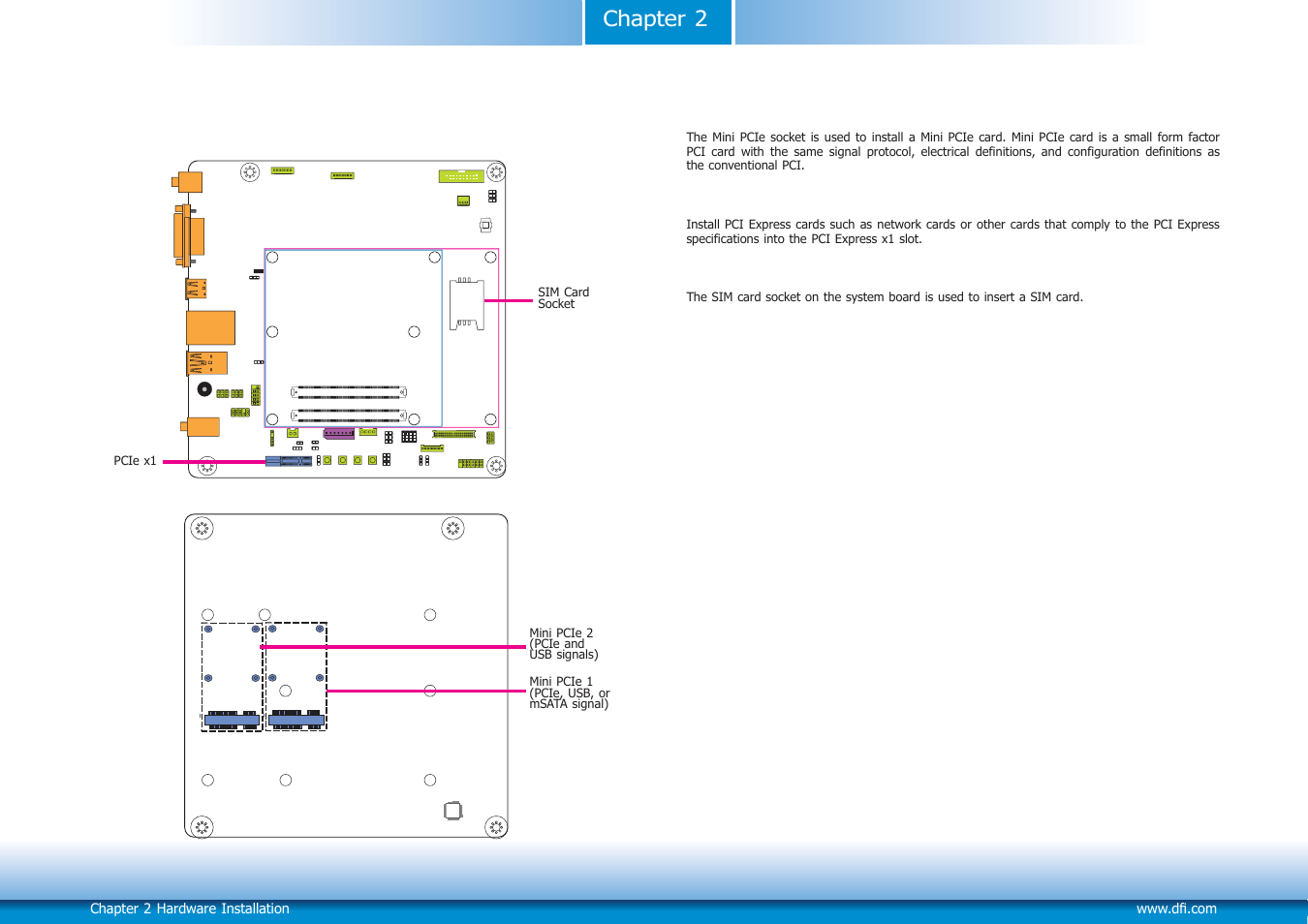Click the bottom orange connector on left edge
The height and width of the screenshot is (924, 1308).
point(201,426)
